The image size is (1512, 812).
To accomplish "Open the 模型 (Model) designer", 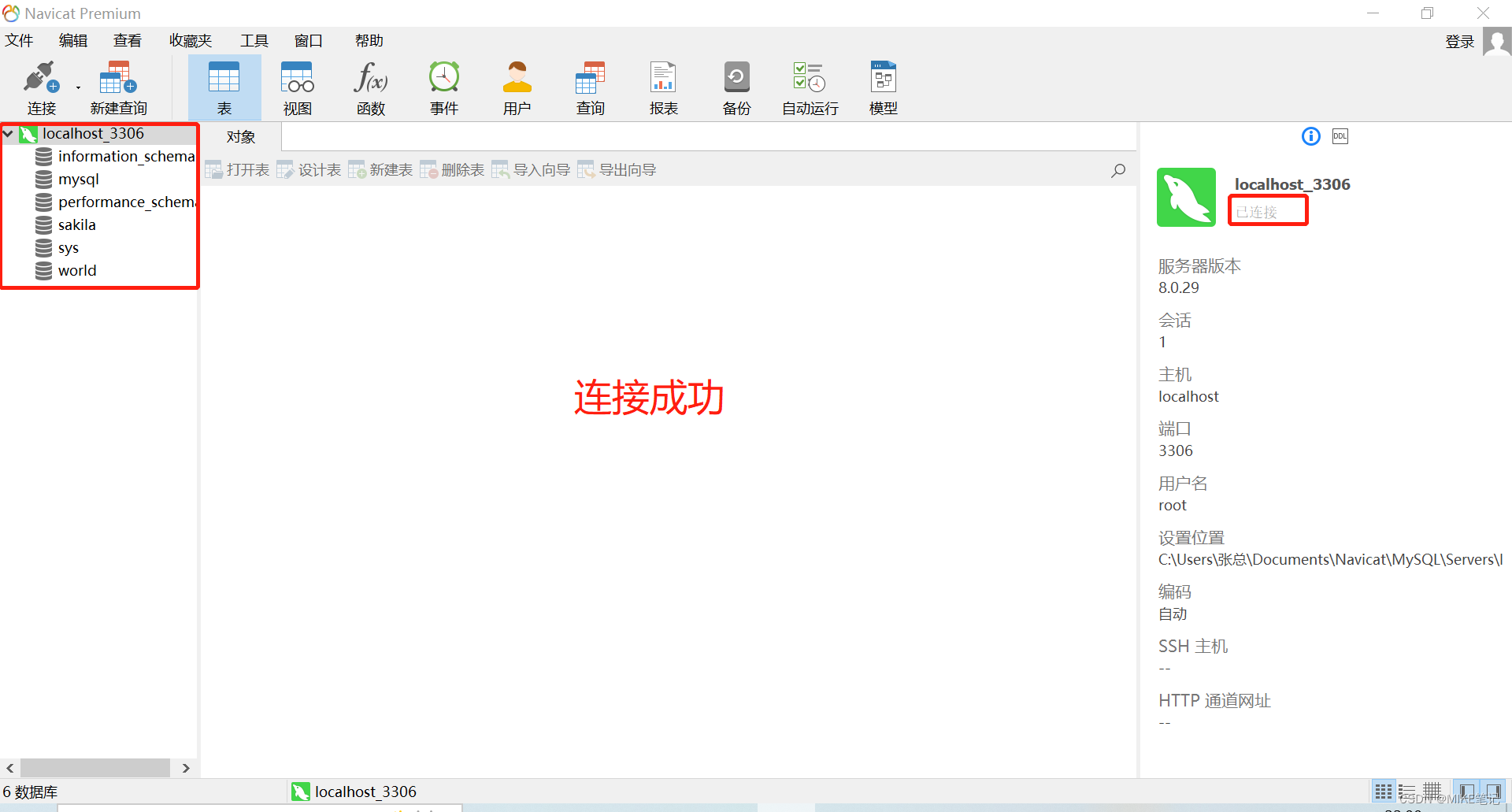I will coord(882,87).
